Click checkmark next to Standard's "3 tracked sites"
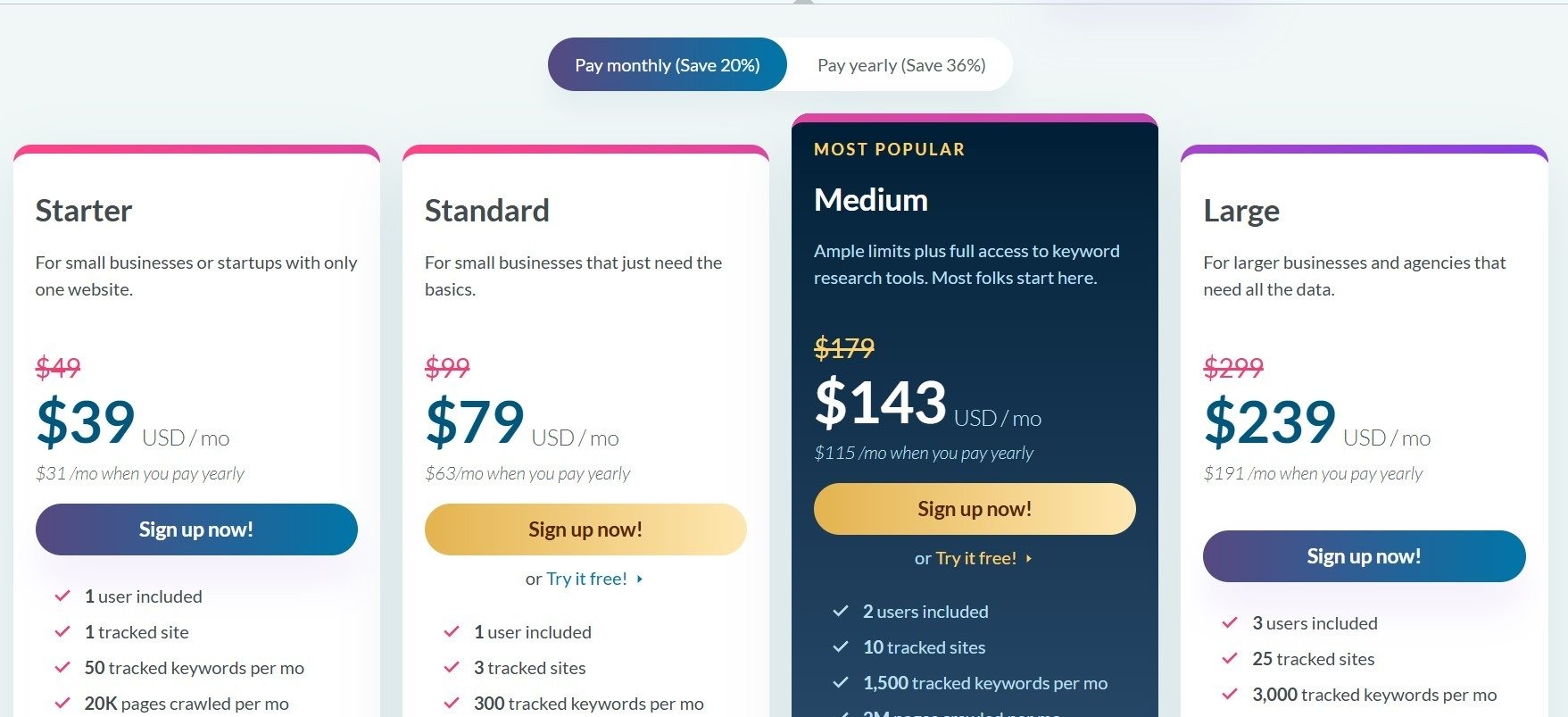The height and width of the screenshot is (717, 1568). [x=452, y=667]
